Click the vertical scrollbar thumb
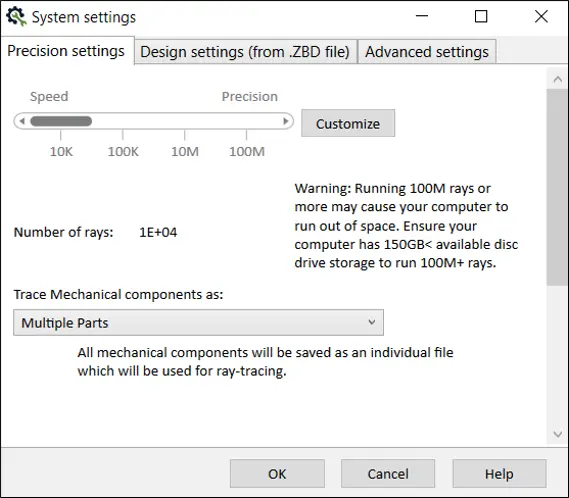Image resolution: width=569 pixels, height=498 pixels. coord(558,187)
